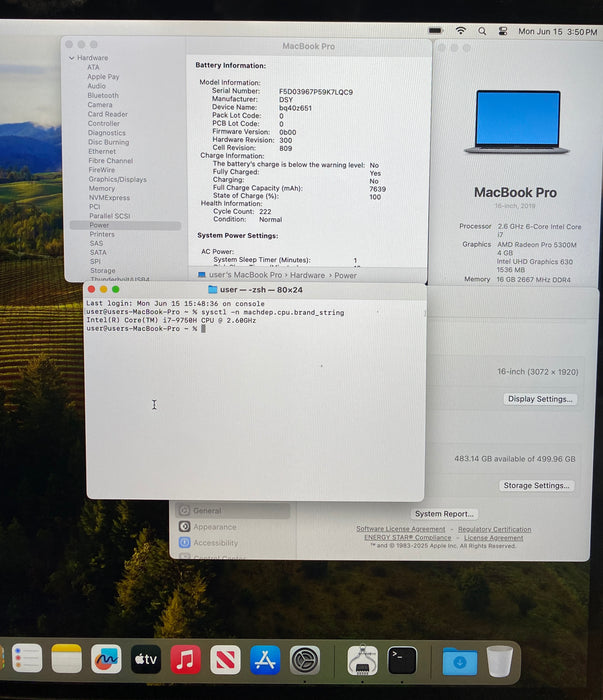Select Audio in the Hardware list

(x=96, y=86)
